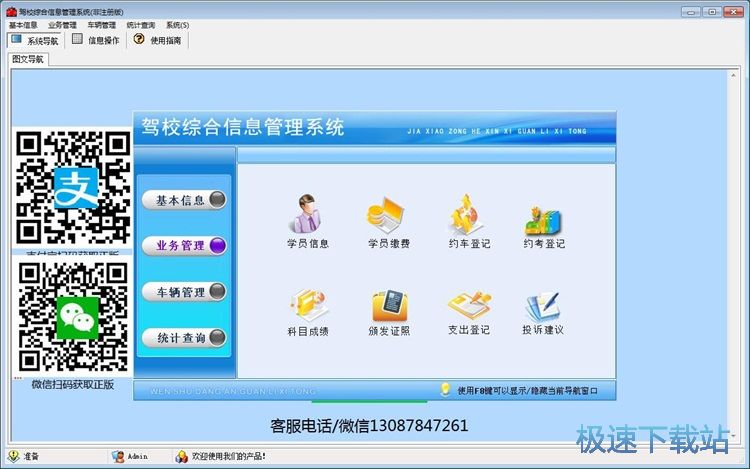Click the application icon in title bar
Screen dimensions: 750x469
click(x=11, y=11)
